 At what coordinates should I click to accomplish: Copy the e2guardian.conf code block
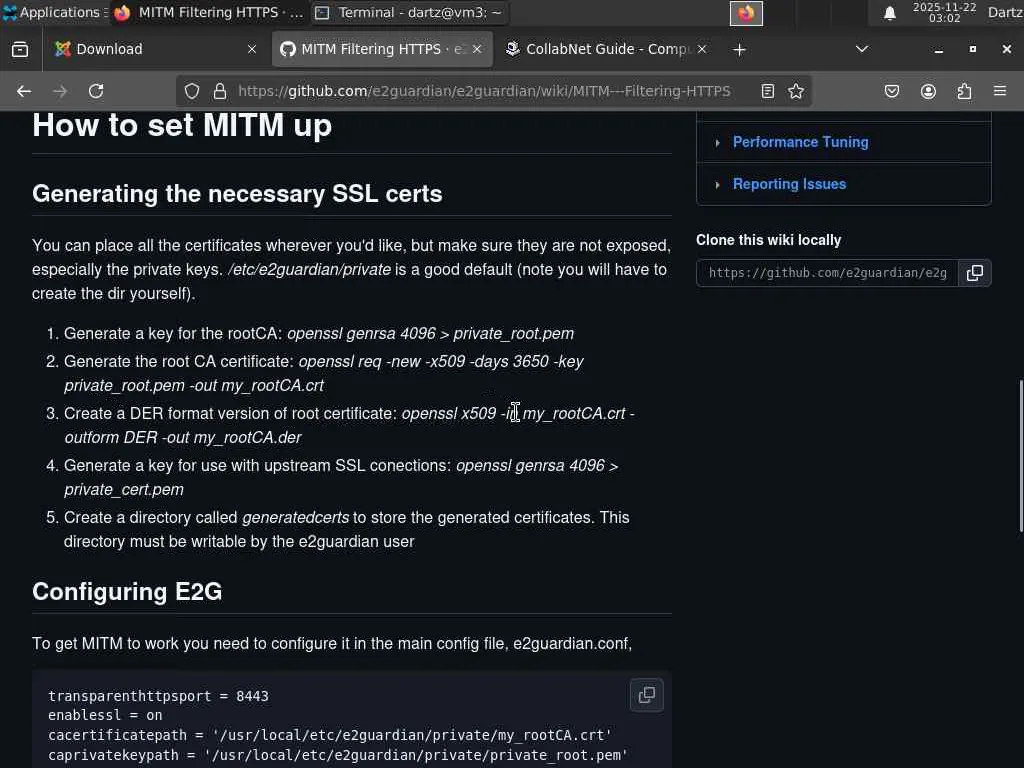tap(647, 694)
